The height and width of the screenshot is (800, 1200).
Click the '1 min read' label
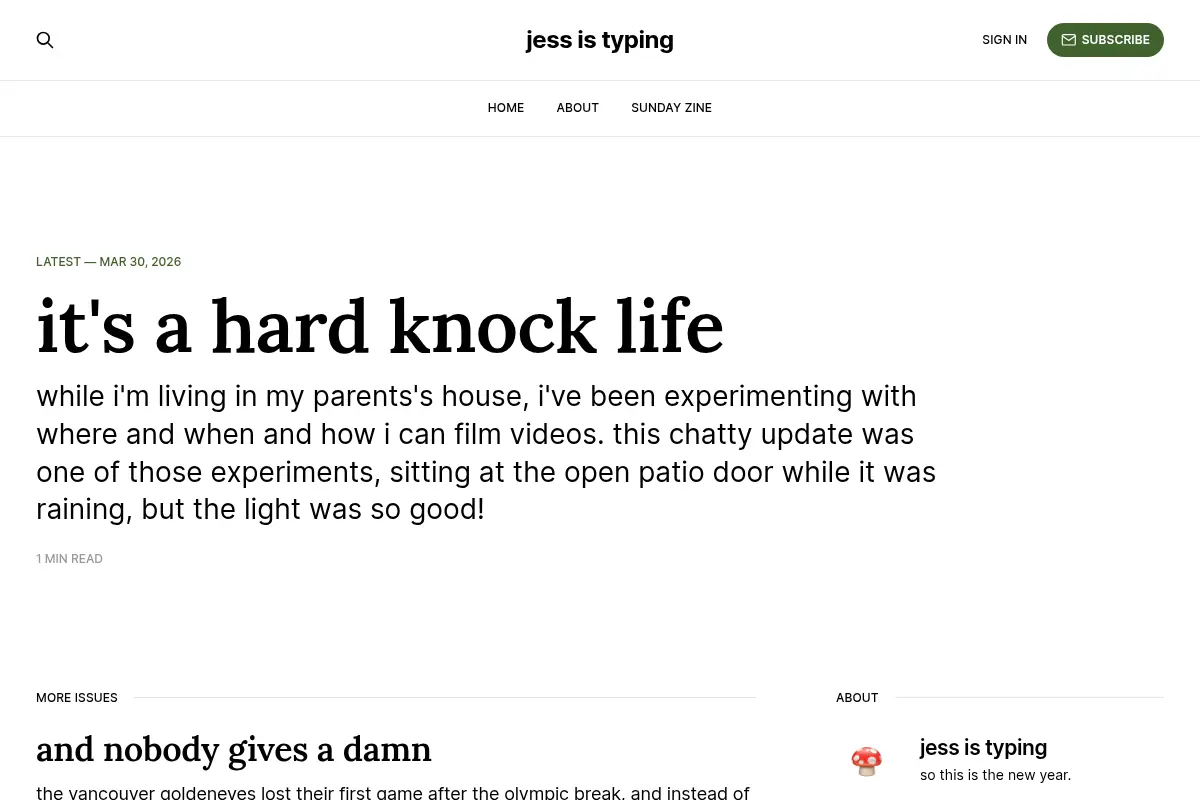[70, 559]
